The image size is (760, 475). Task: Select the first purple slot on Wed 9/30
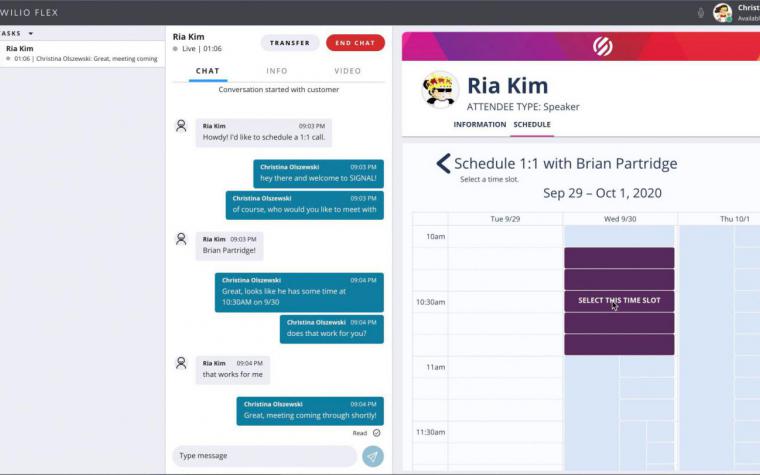point(619,258)
